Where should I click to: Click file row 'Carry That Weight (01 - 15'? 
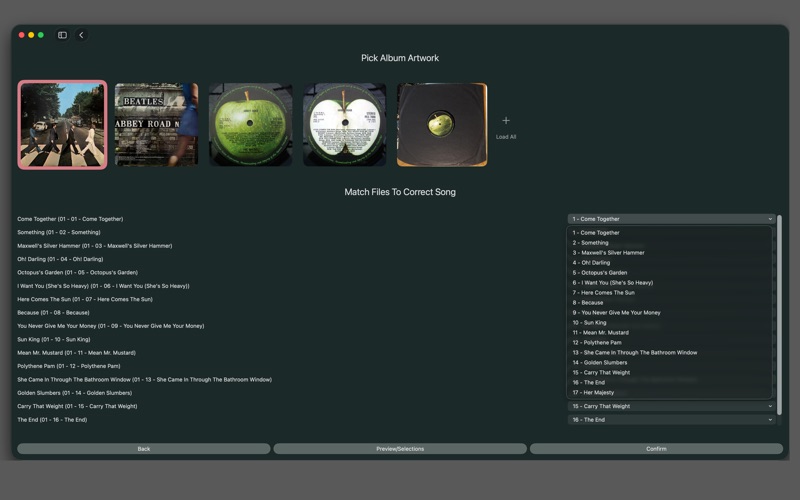point(77,406)
